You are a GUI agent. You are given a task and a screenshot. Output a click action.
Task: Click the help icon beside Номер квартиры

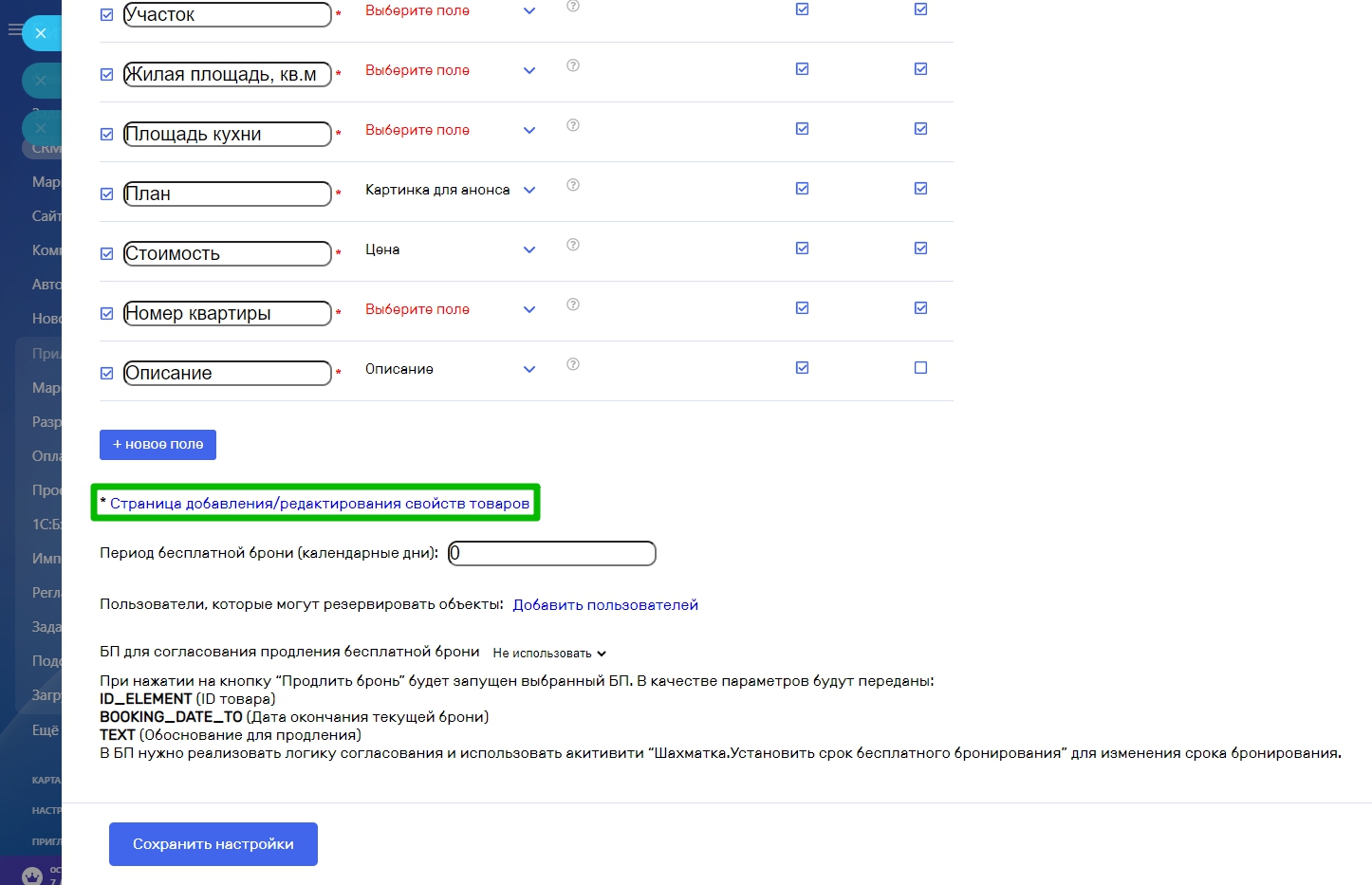573,304
